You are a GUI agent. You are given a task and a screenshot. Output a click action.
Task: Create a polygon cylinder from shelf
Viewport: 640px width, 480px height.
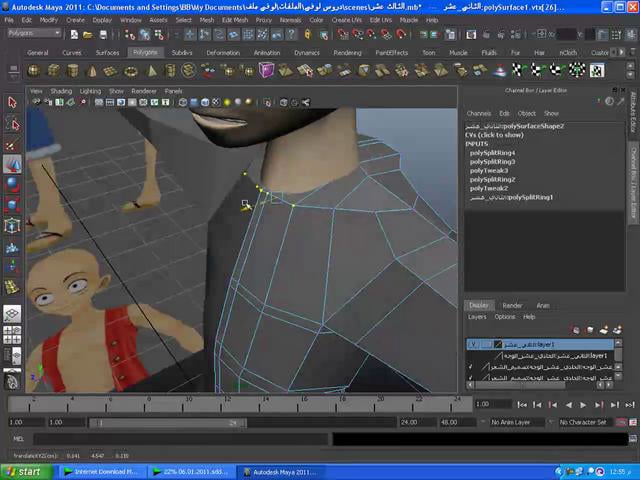click(73, 71)
